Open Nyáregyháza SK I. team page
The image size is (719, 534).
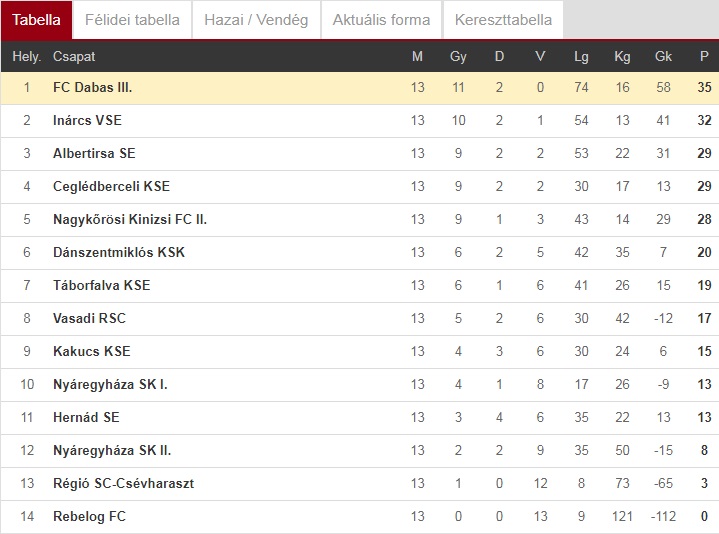point(110,384)
